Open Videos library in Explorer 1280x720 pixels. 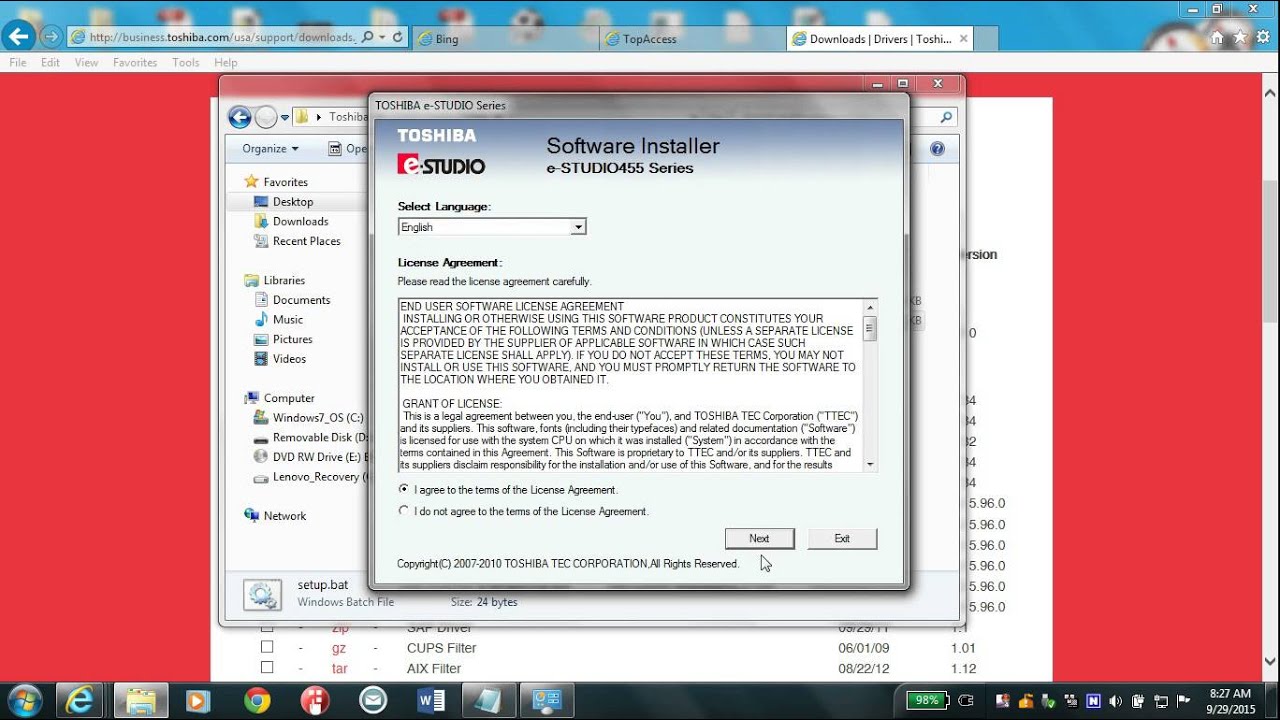289,359
